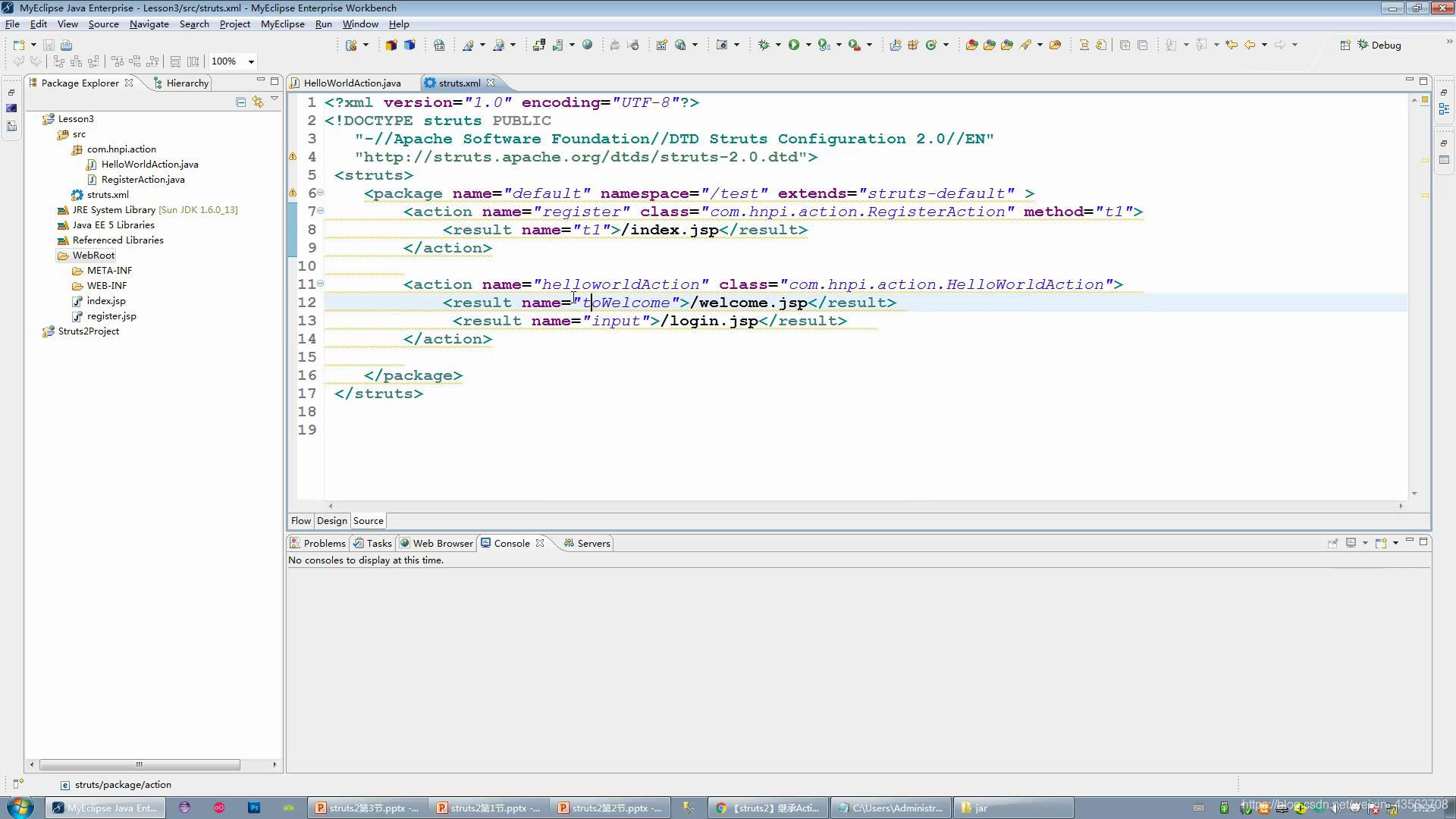This screenshot has height=819, width=1456.
Task: Collapse the action fold on line 7
Action: click(x=320, y=211)
